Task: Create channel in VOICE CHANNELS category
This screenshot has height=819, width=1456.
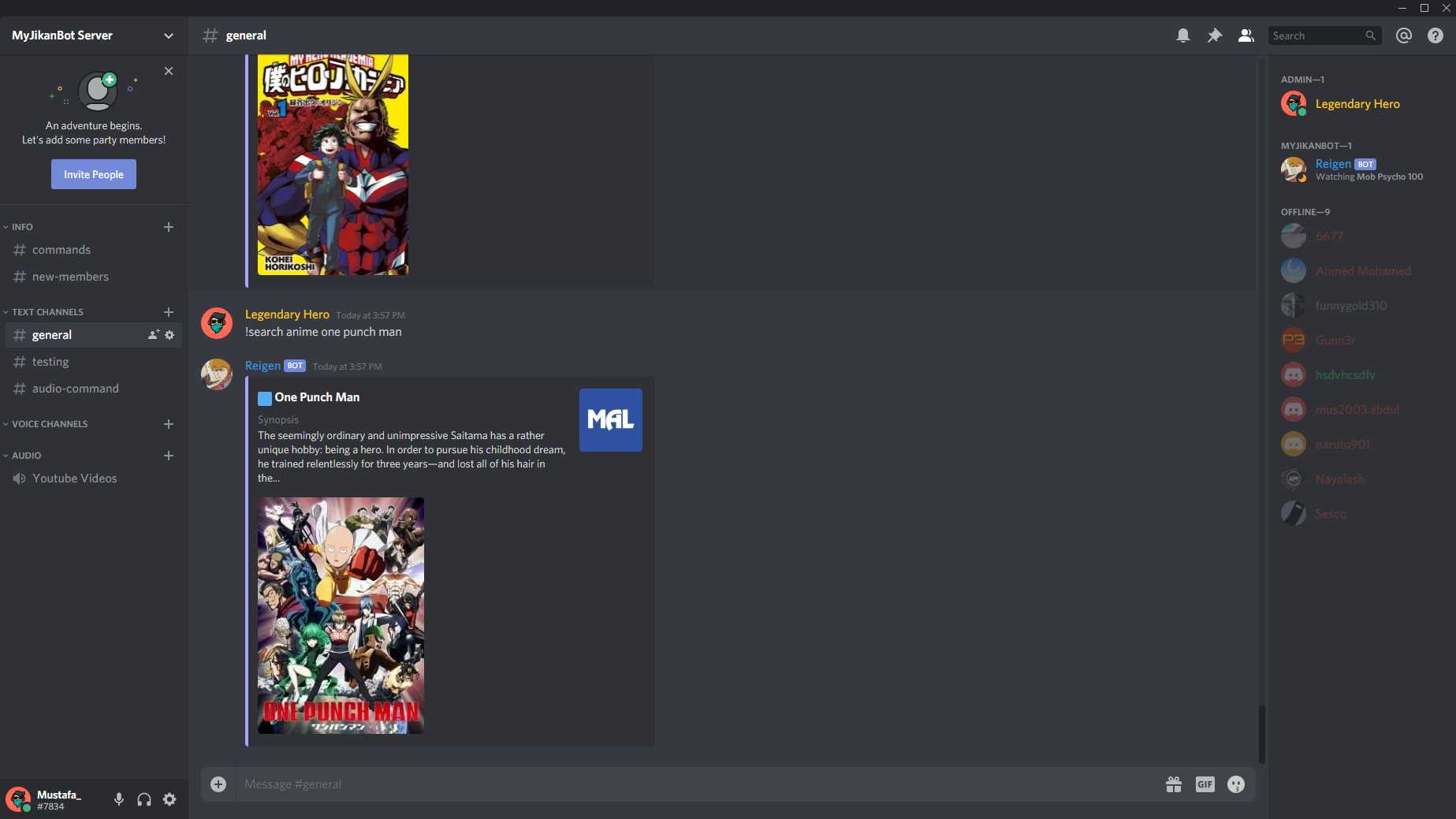Action: coord(168,424)
